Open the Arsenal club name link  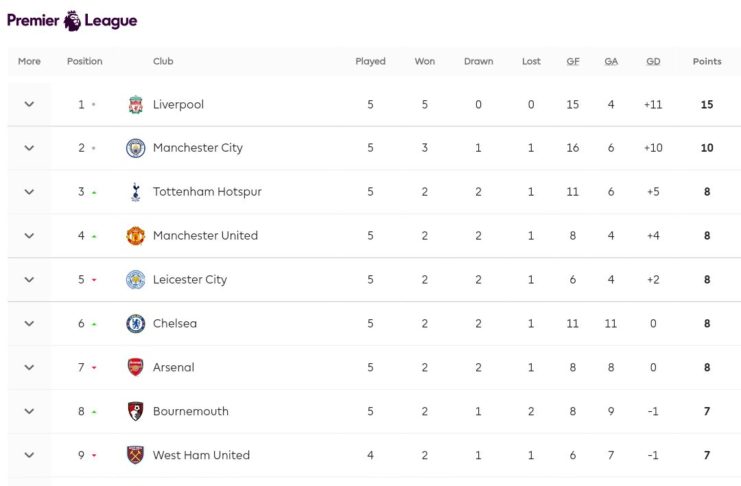174,367
